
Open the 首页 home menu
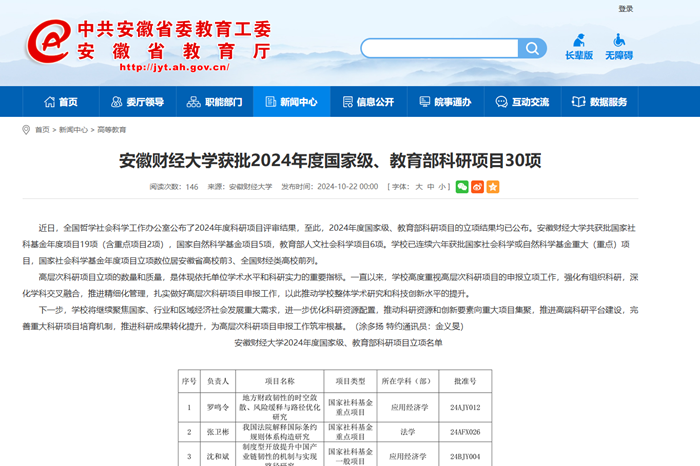pos(59,102)
